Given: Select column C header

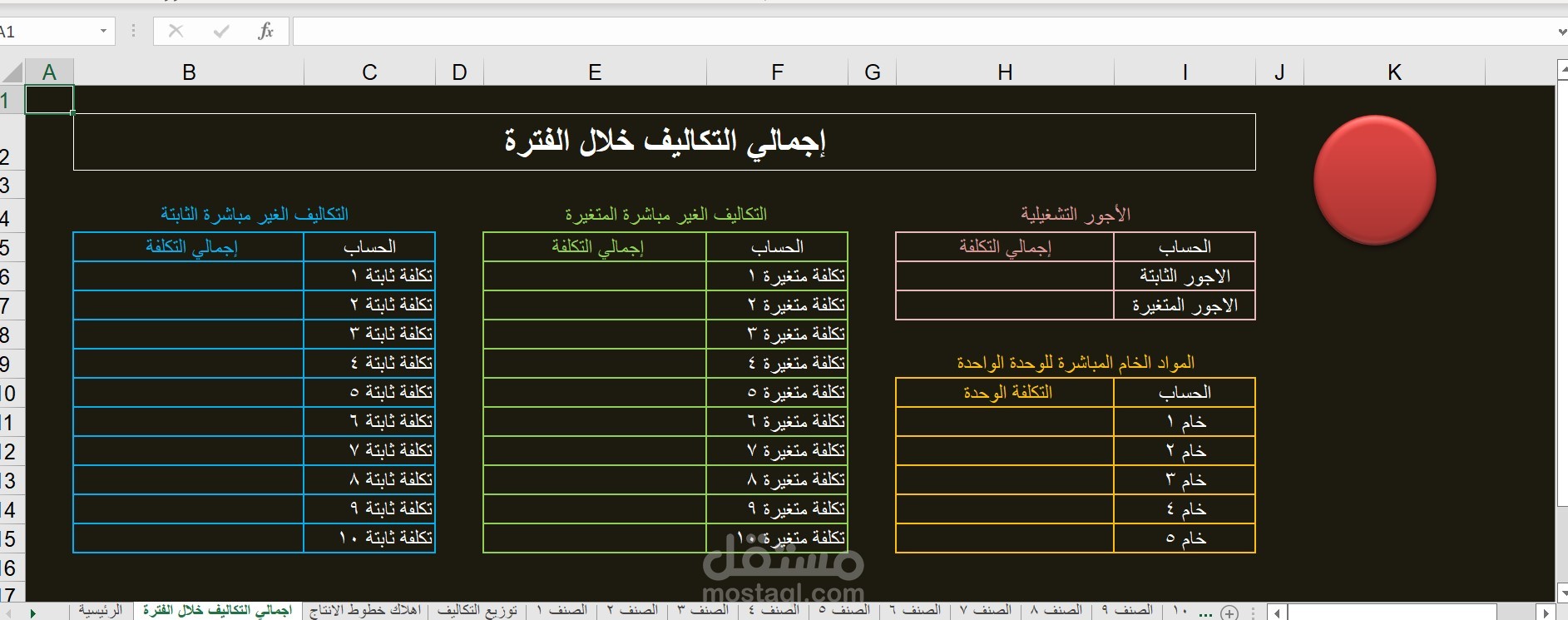Looking at the screenshot, I should [369, 72].
